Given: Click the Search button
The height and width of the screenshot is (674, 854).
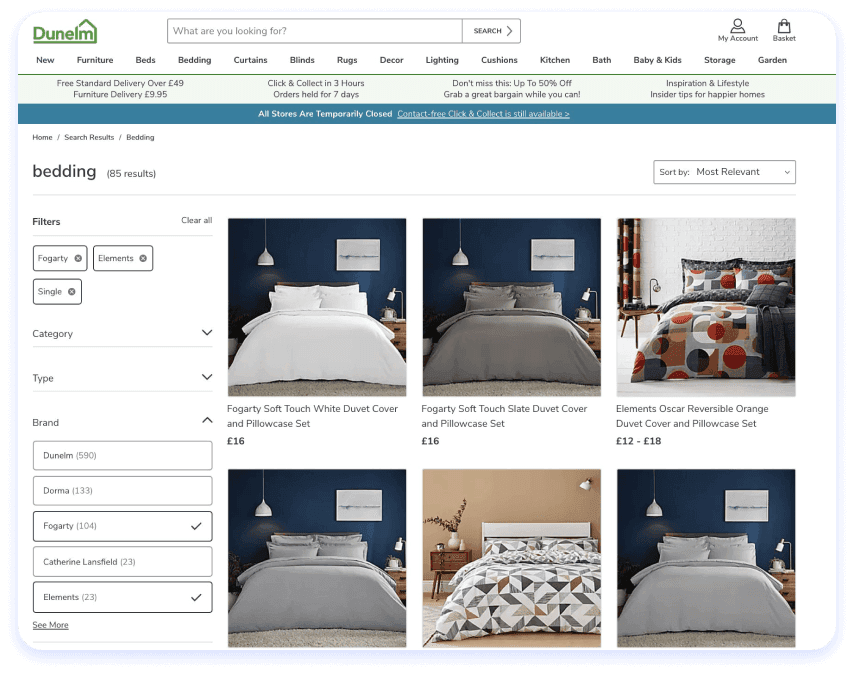Looking at the screenshot, I should pos(490,31).
